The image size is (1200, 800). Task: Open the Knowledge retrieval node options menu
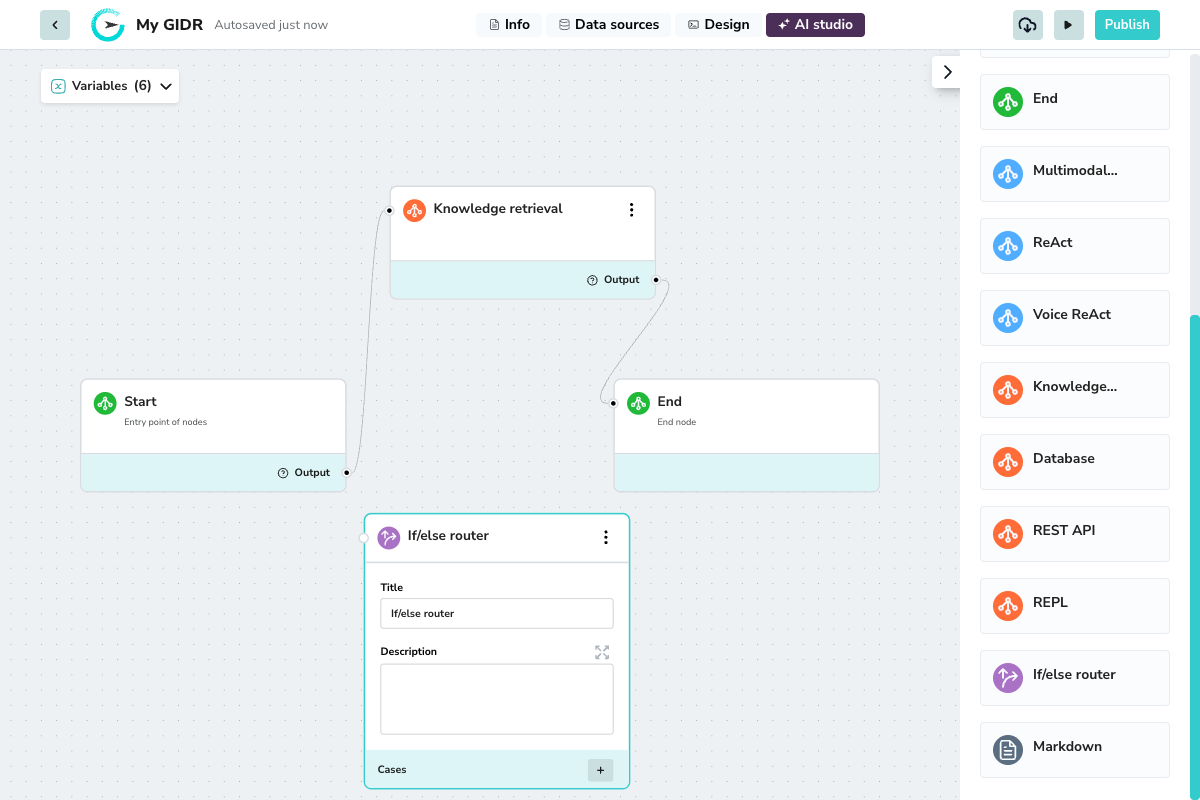[631, 210]
